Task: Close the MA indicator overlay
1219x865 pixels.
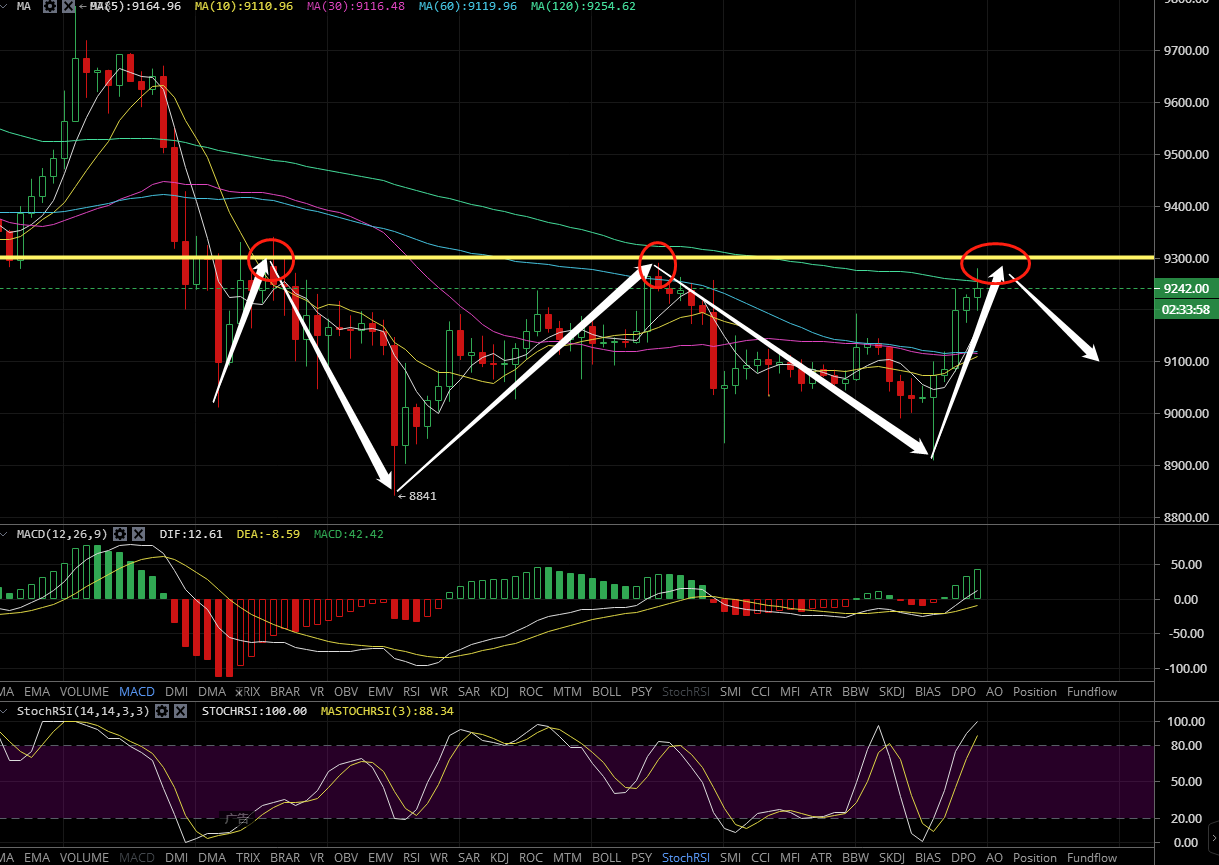Action: (68, 6)
